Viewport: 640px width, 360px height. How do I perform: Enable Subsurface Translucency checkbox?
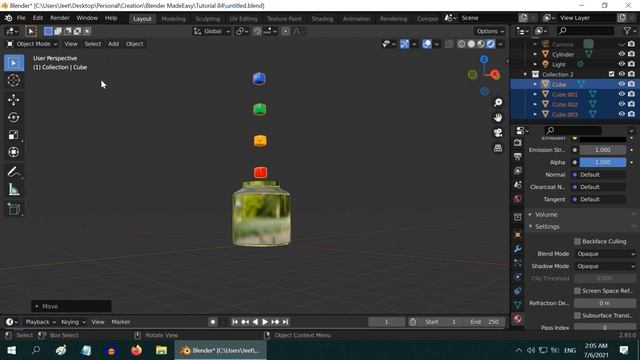[x=577, y=316]
